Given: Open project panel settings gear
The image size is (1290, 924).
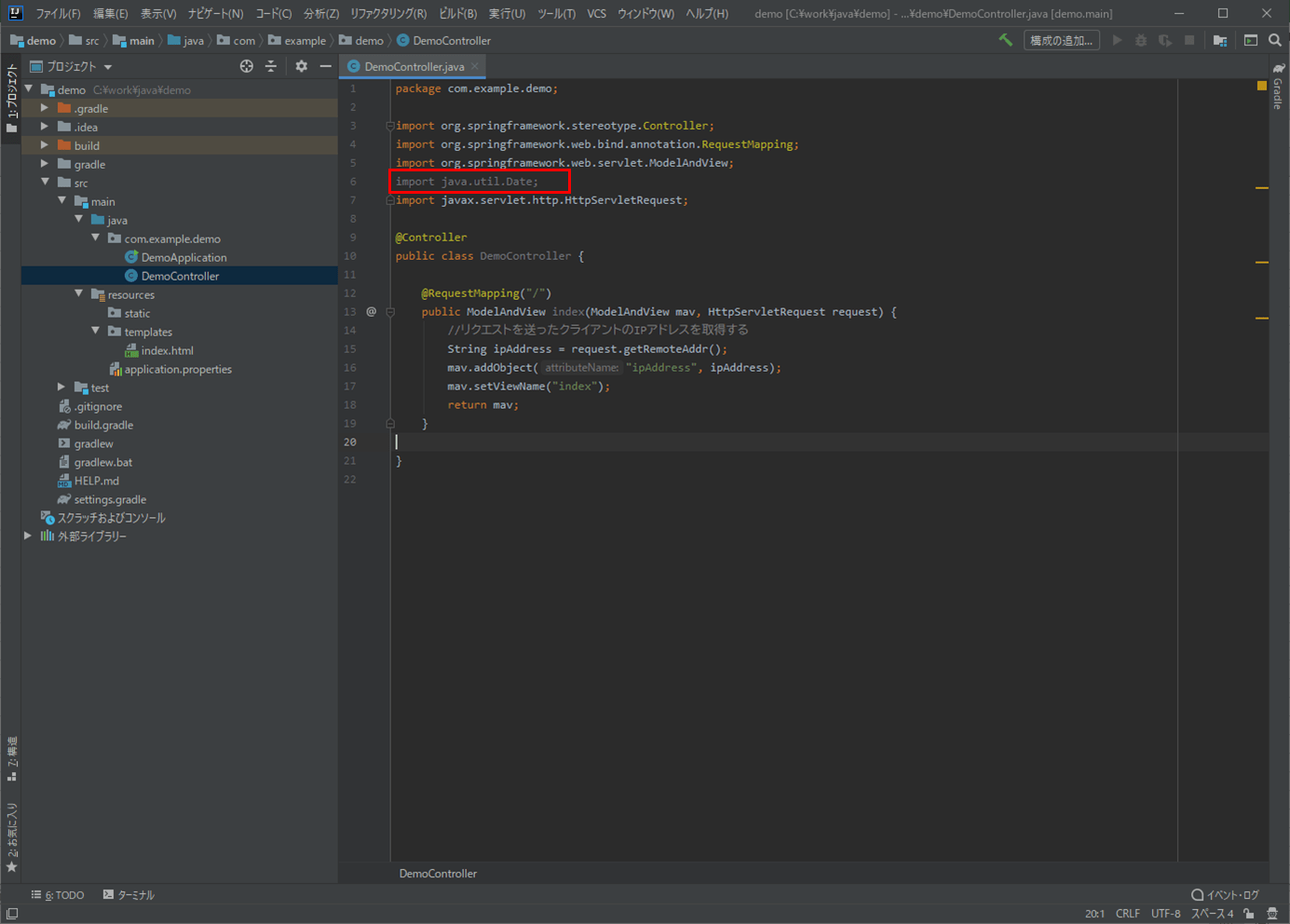Looking at the screenshot, I should 301,66.
